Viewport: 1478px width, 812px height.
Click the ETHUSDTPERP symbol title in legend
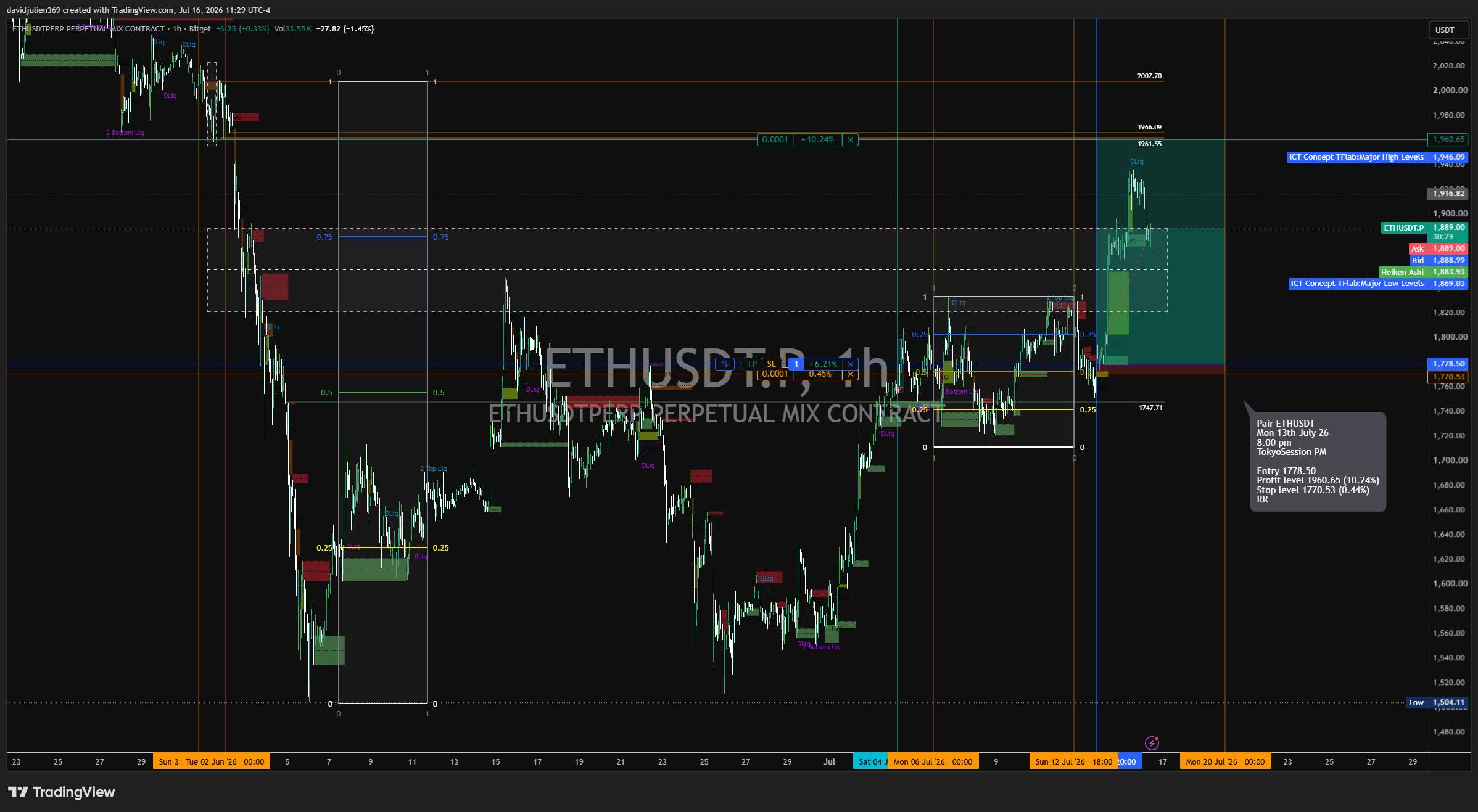88,29
